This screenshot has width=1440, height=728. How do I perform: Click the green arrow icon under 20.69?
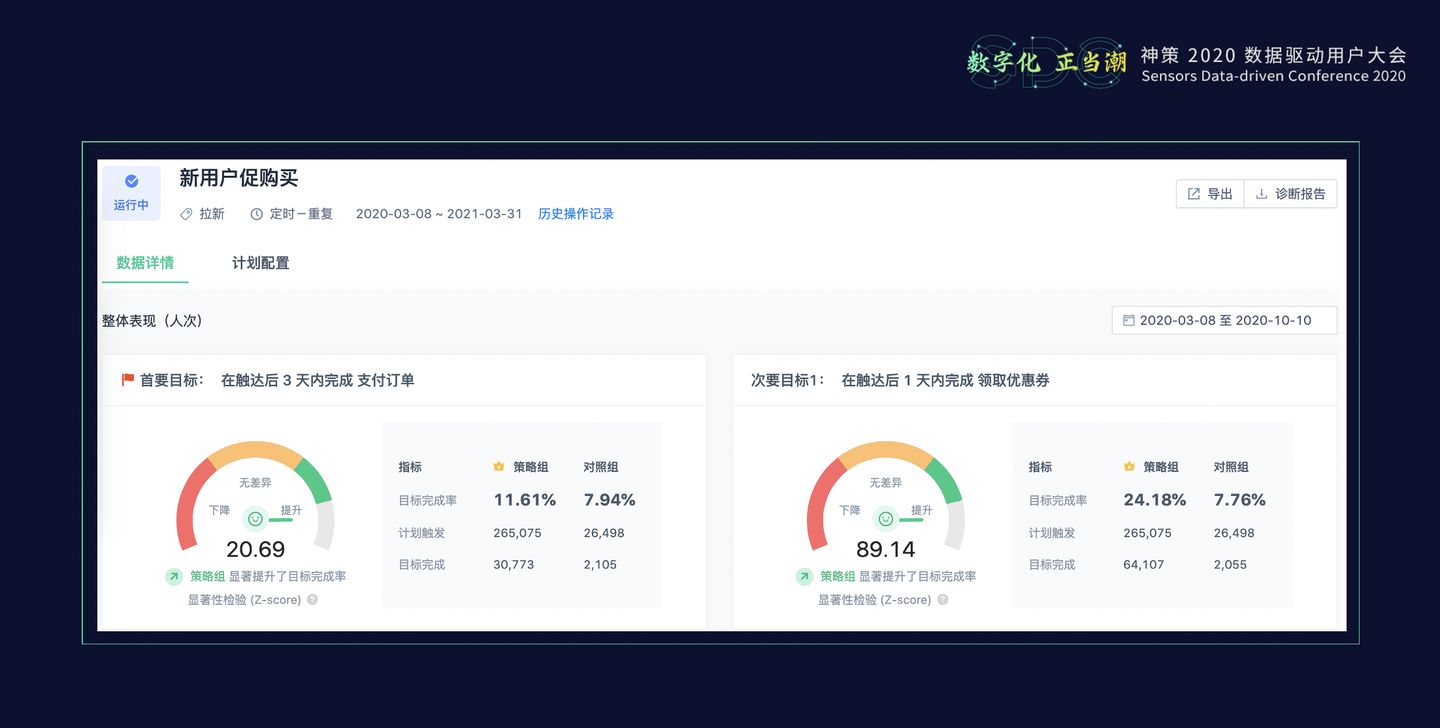click(174, 577)
